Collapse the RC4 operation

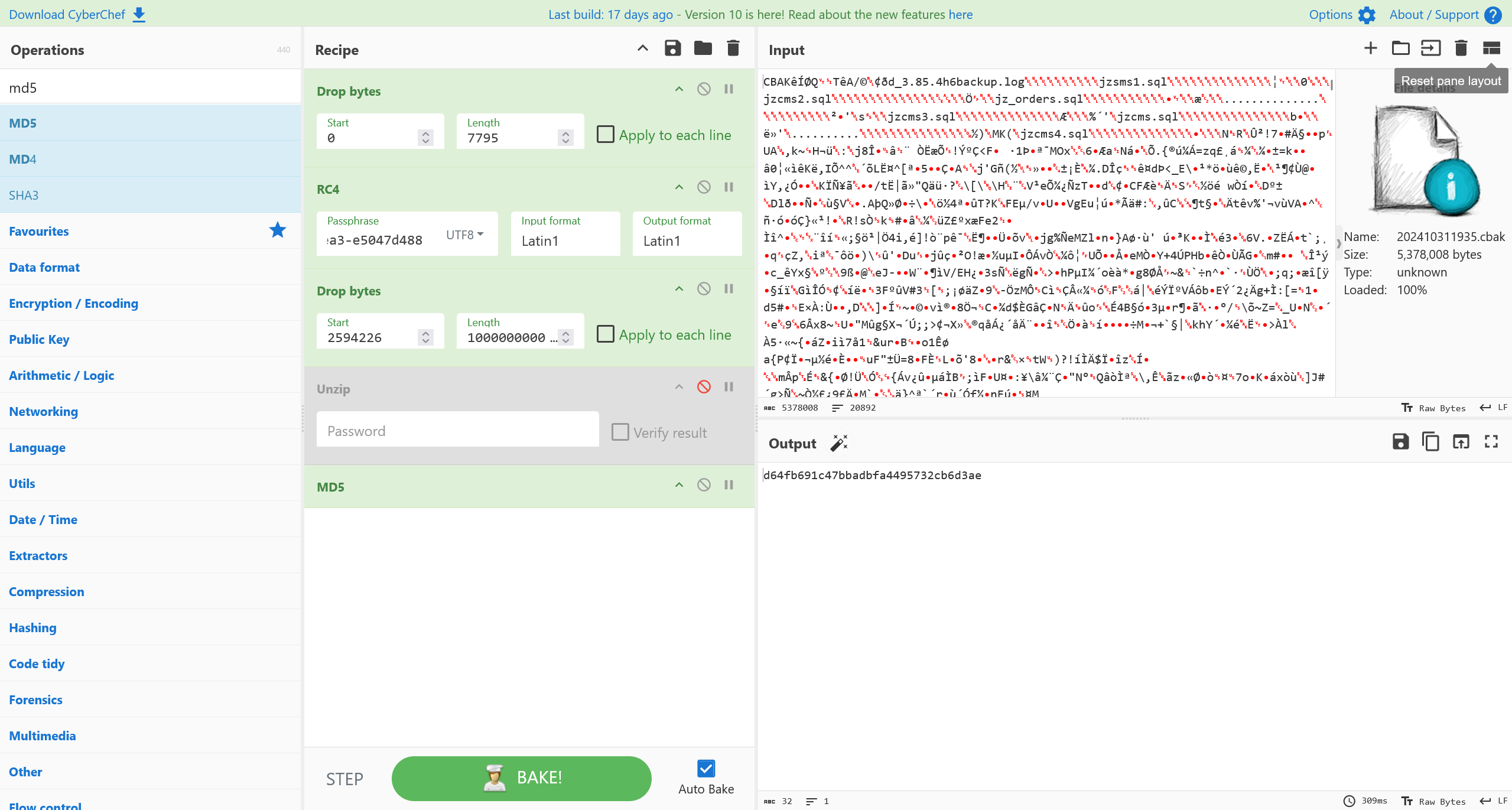[679, 187]
